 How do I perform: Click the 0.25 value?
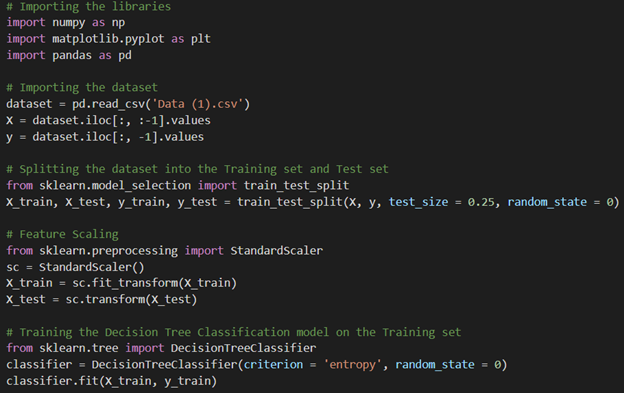(x=481, y=202)
